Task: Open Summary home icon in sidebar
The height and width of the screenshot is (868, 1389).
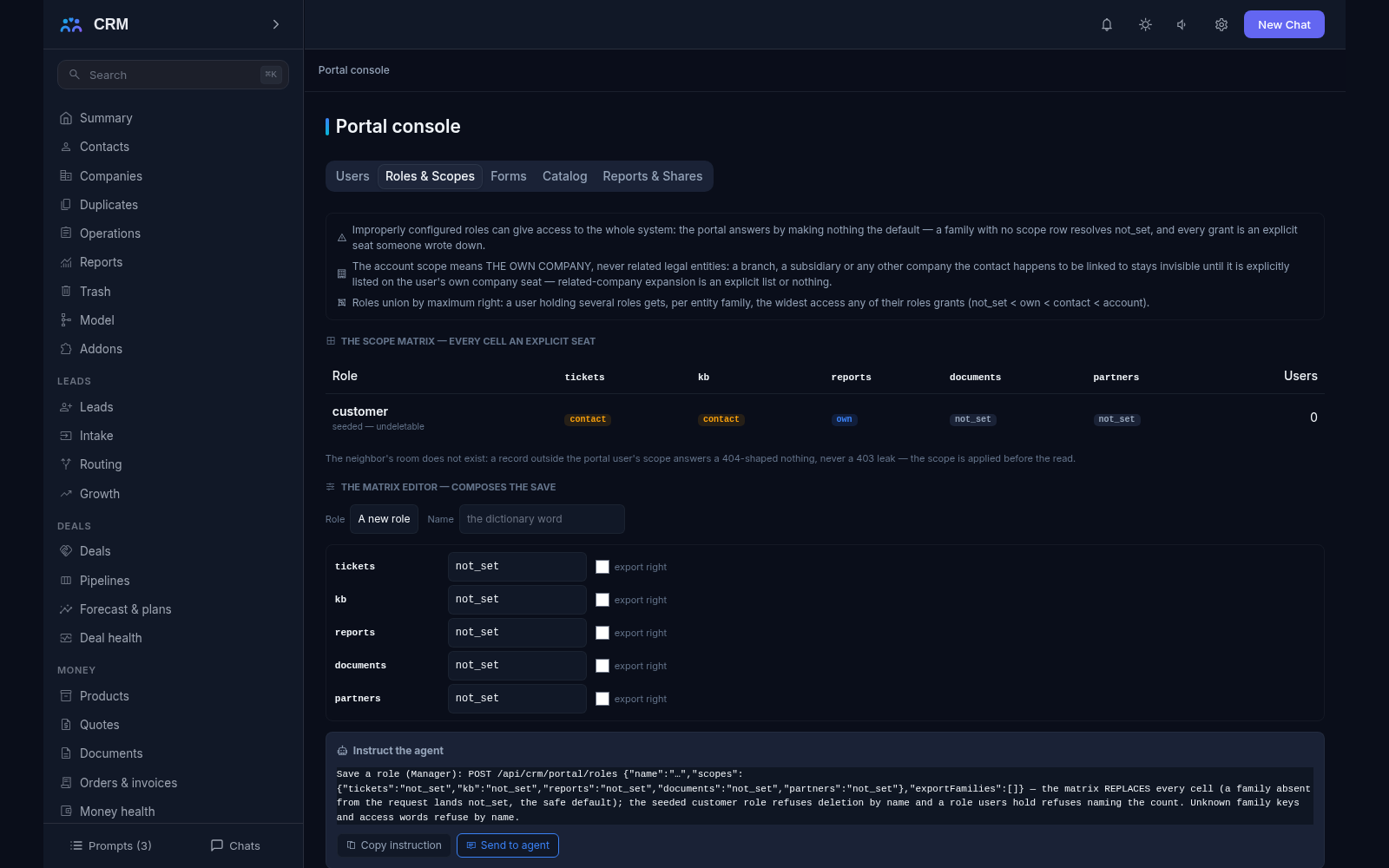Action: pyautogui.click(x=66, y=118)
